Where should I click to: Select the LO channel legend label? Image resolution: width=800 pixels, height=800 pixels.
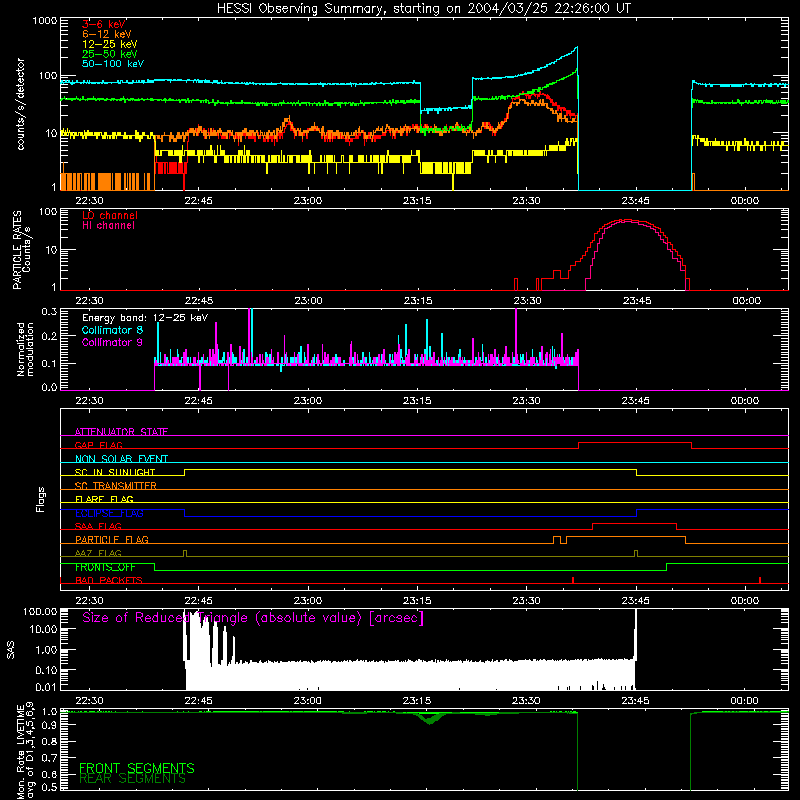(x=110, y=215)
